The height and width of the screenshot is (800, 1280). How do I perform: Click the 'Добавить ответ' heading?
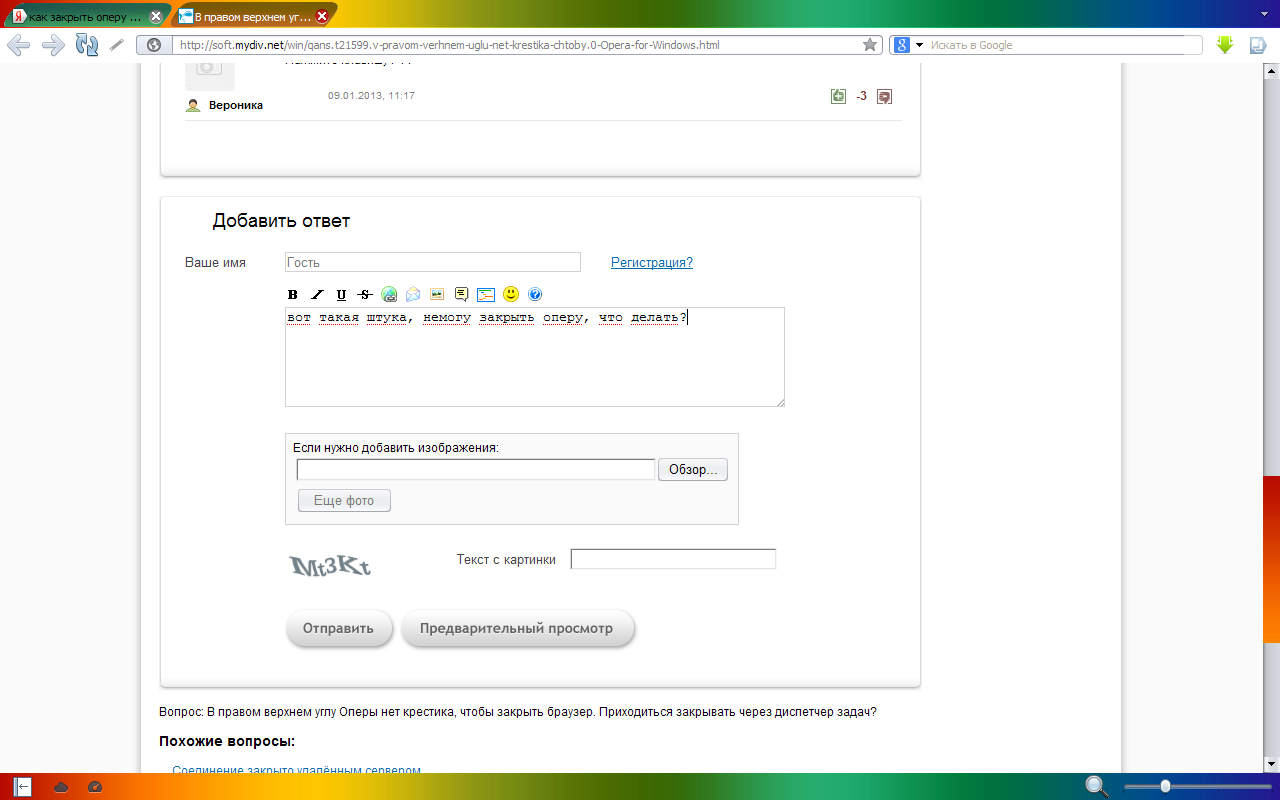(281, 221)
